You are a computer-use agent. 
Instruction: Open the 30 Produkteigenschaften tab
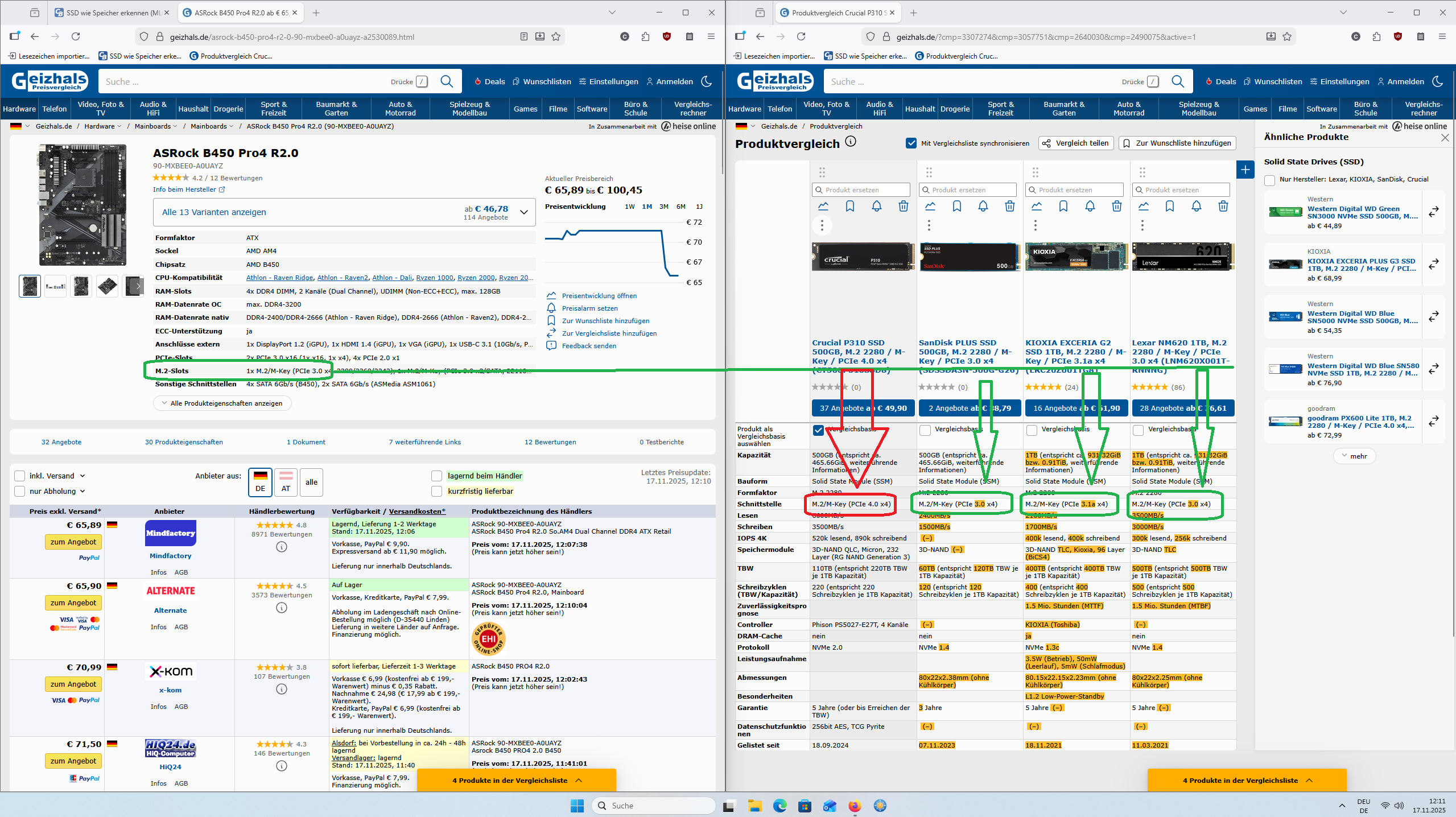[184, 442]
